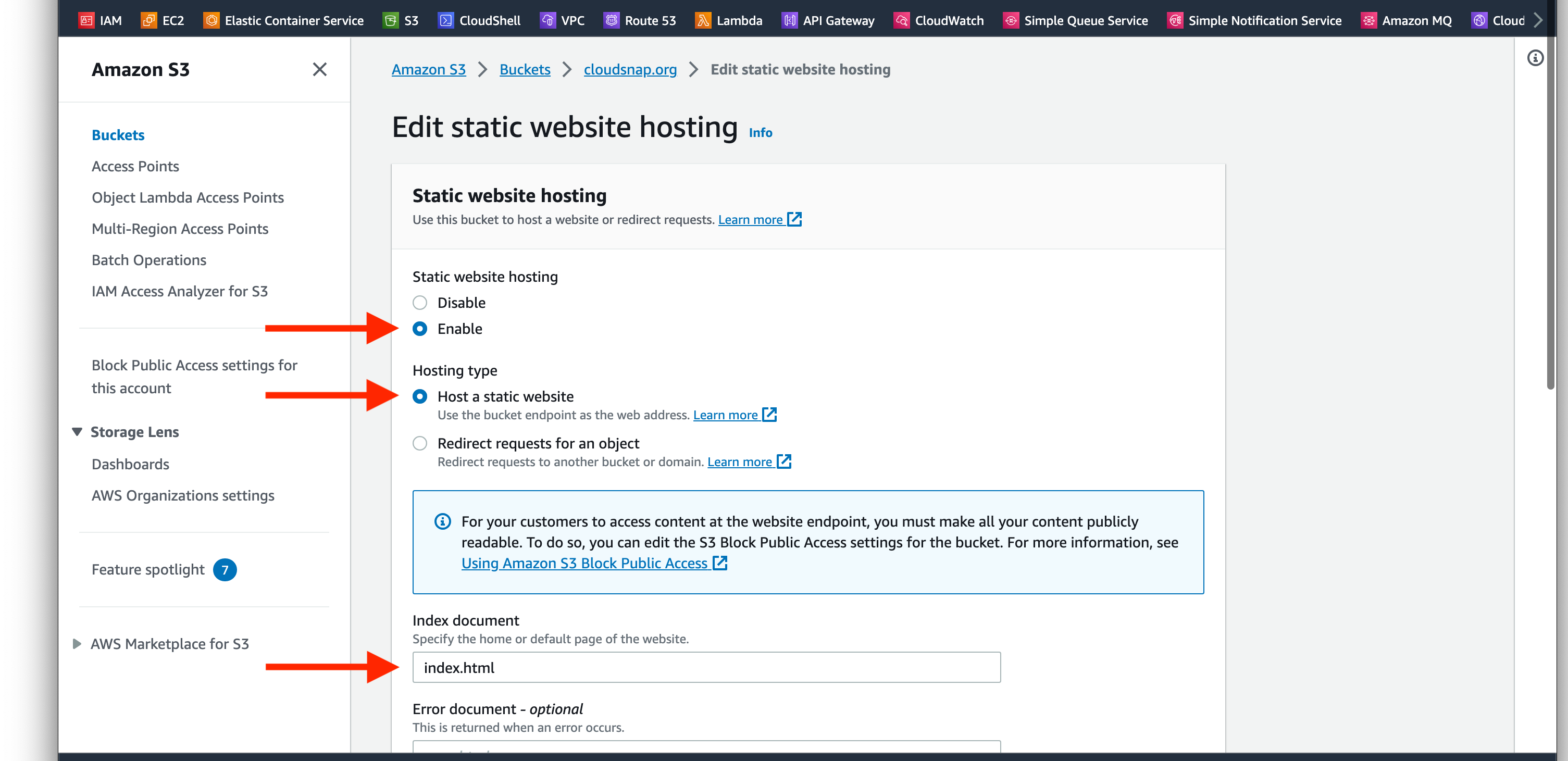Open the S3 service shortcut icon
1568x761 pixels.
point(390,20)
